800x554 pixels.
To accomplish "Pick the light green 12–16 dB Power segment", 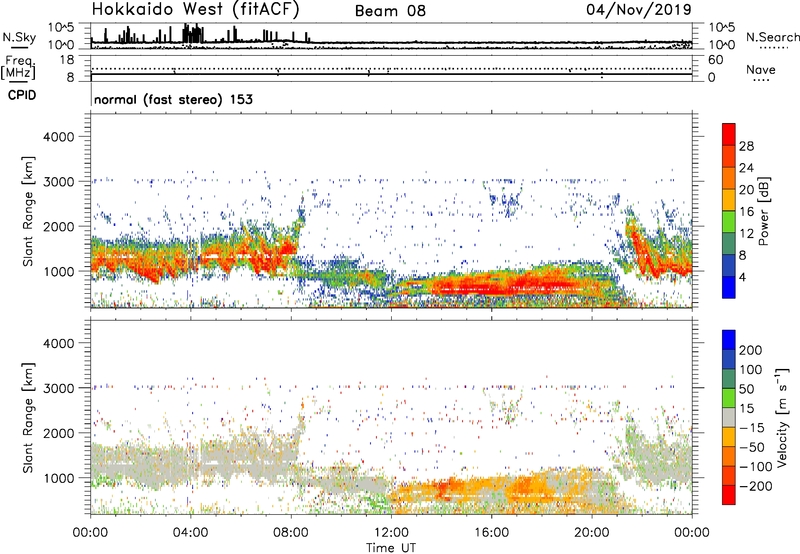I will (729, 221).
